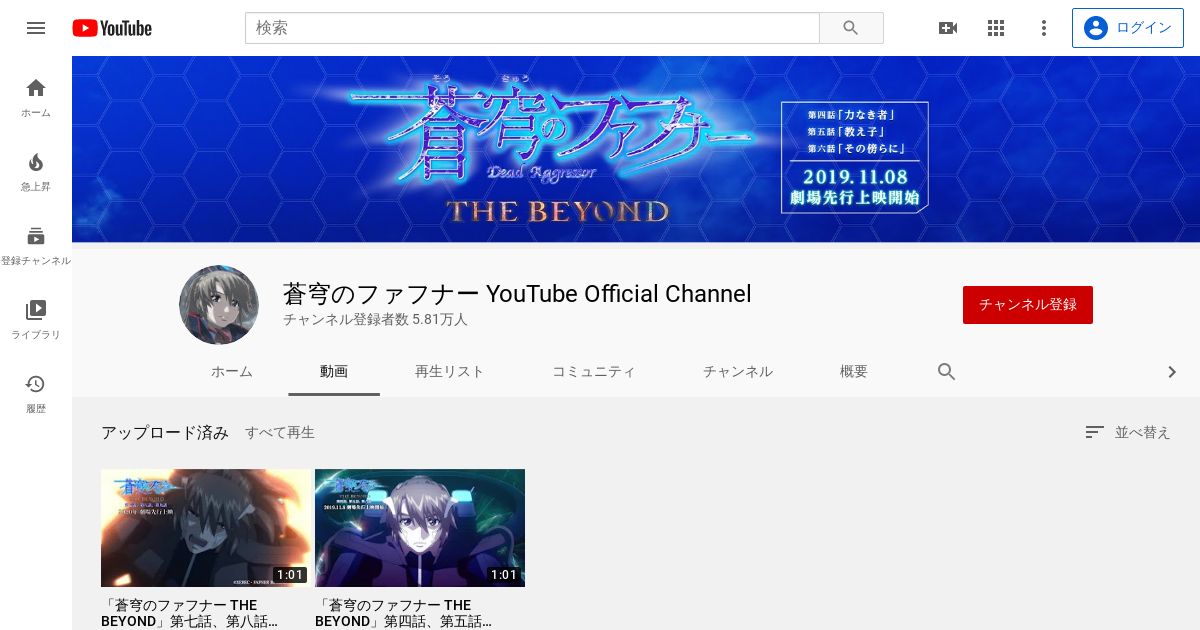Go to ホーム in the sidebar
The image size is (1200, 630).
pos(36,98)
